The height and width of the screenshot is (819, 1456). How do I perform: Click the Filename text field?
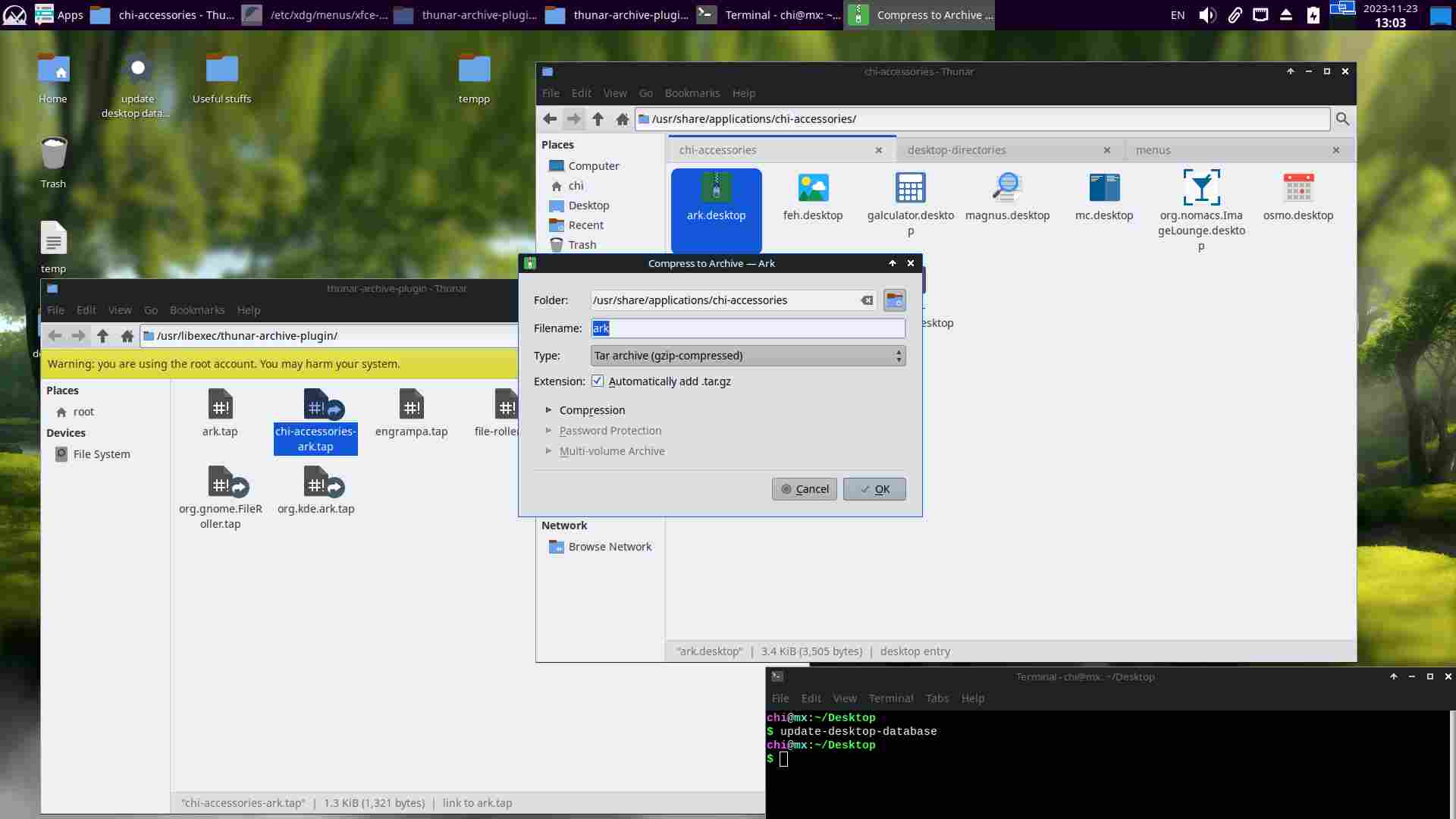click(x=747, y=328)
